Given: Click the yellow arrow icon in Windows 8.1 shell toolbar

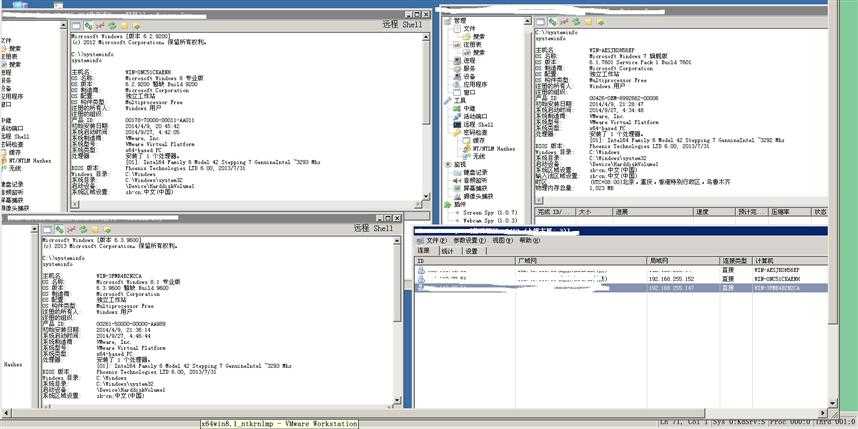Looking at the screenshot, I should coord(107,229).
